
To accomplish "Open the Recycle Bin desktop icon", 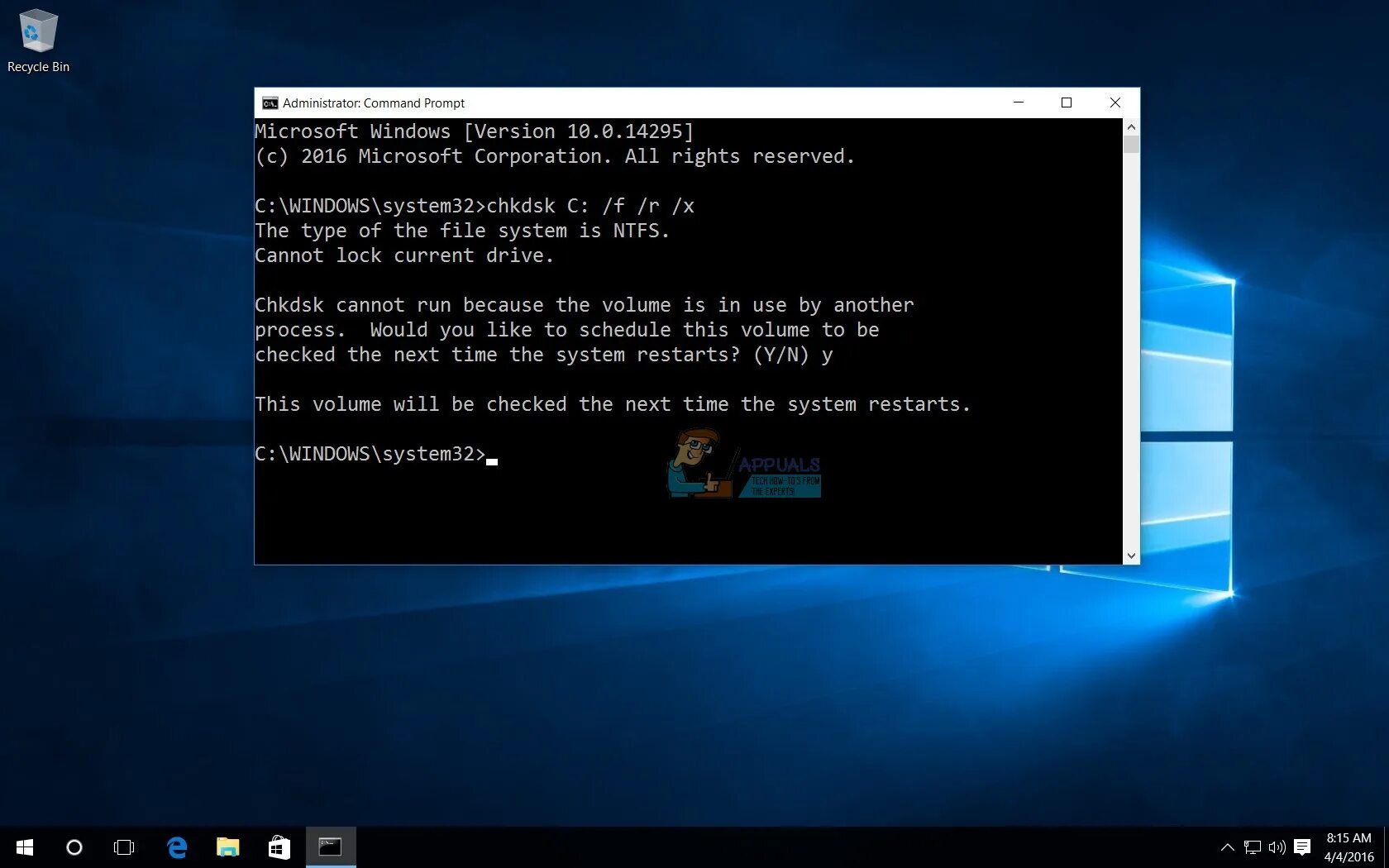I will (x=38, y=41).
